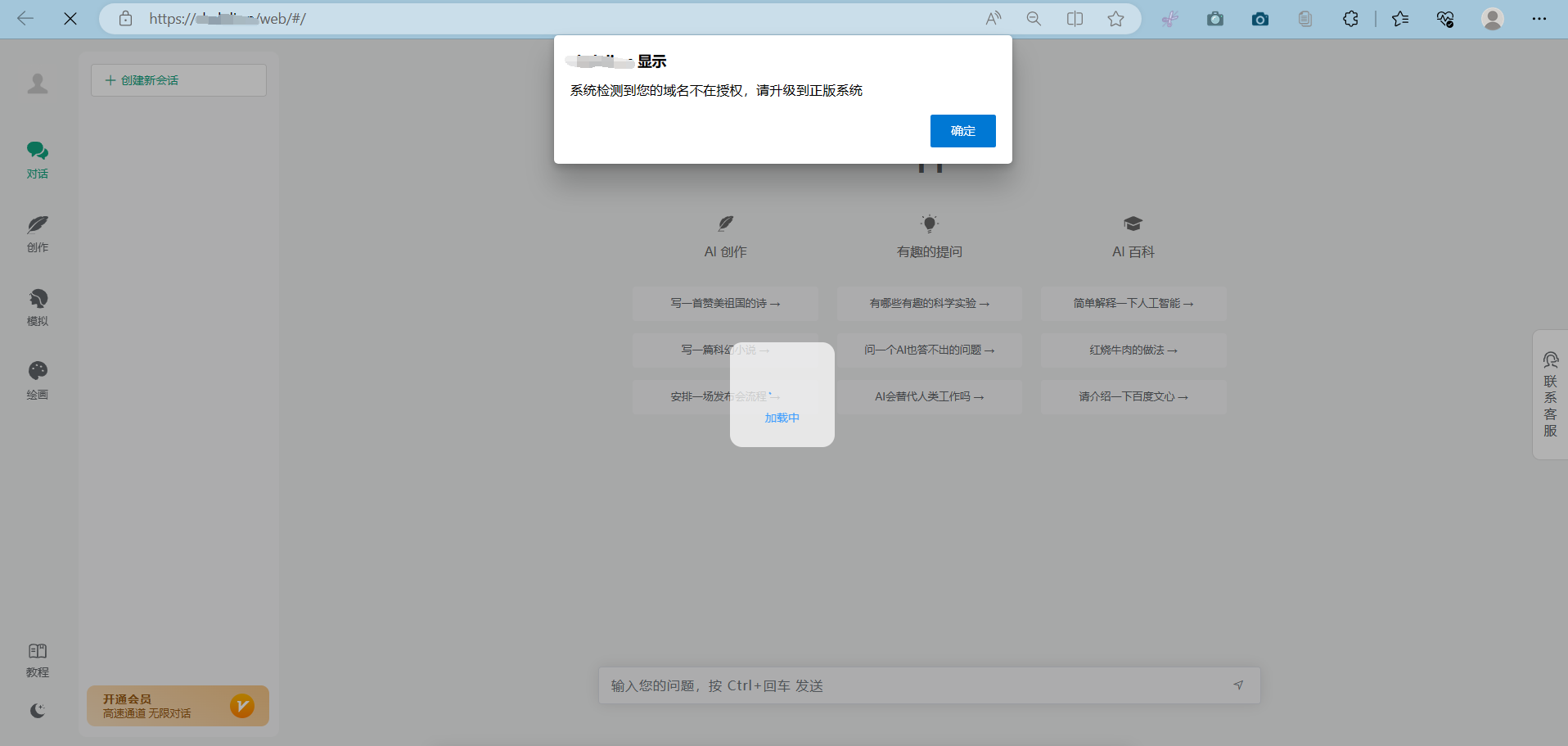Click the zoom magnifier icon in address bar
The height and width of the screenshot is (746, 1568).
(1034, 18)
